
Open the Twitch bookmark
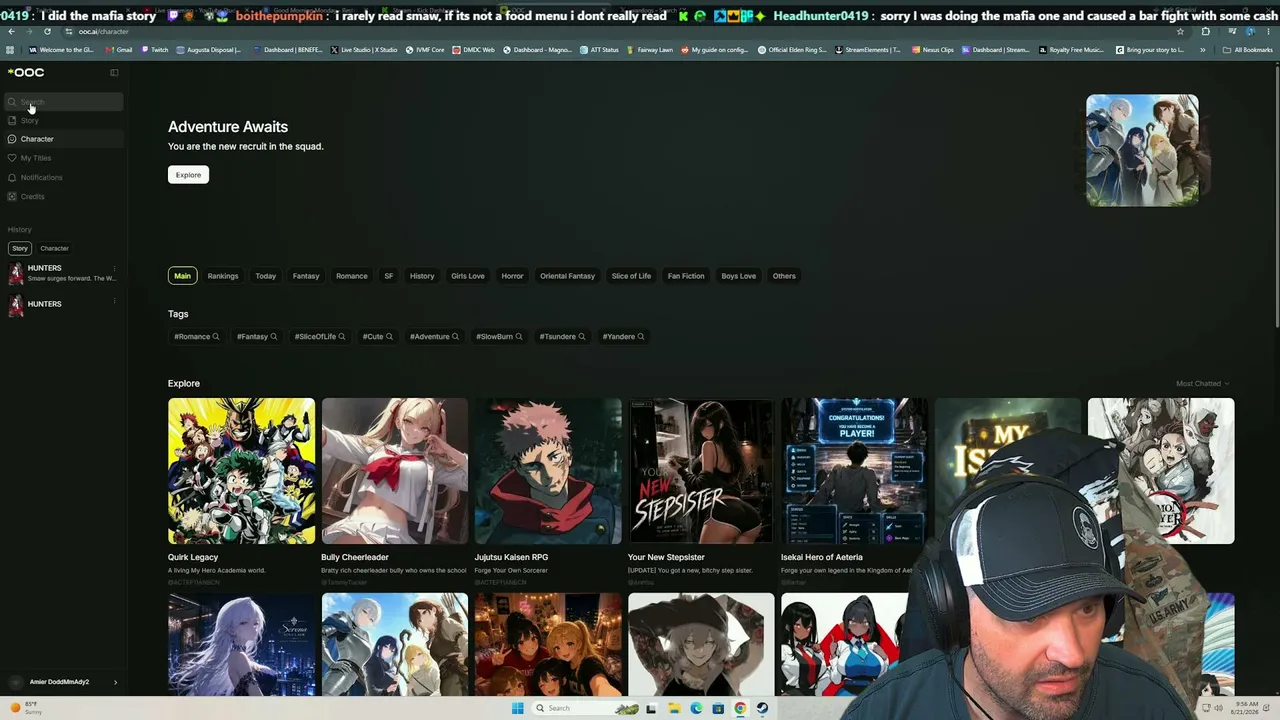tap(155, 50)
